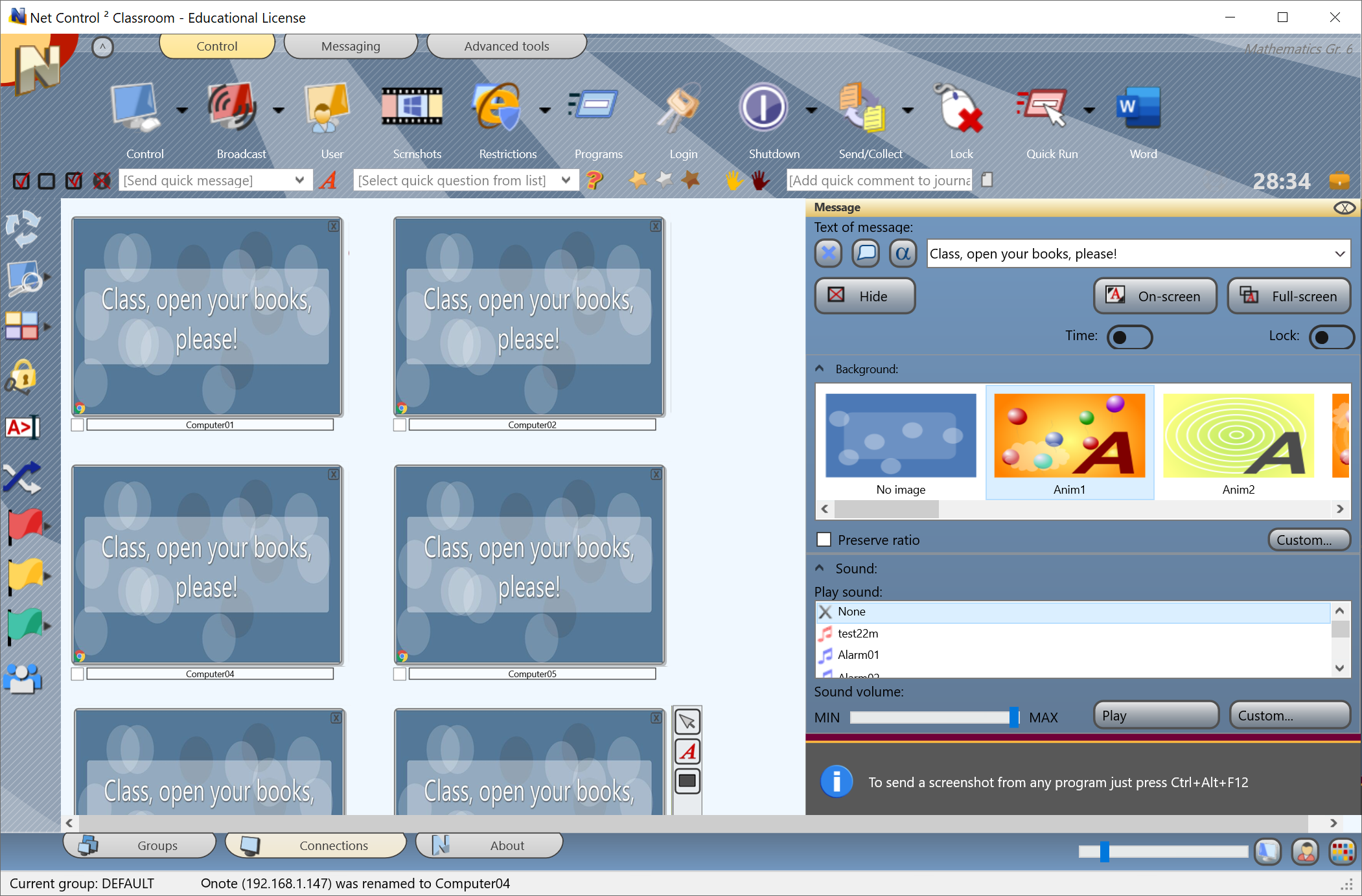Screen dimensions: 1362x896
Task: Click the Login keys icon
Action: click(679, 107)
